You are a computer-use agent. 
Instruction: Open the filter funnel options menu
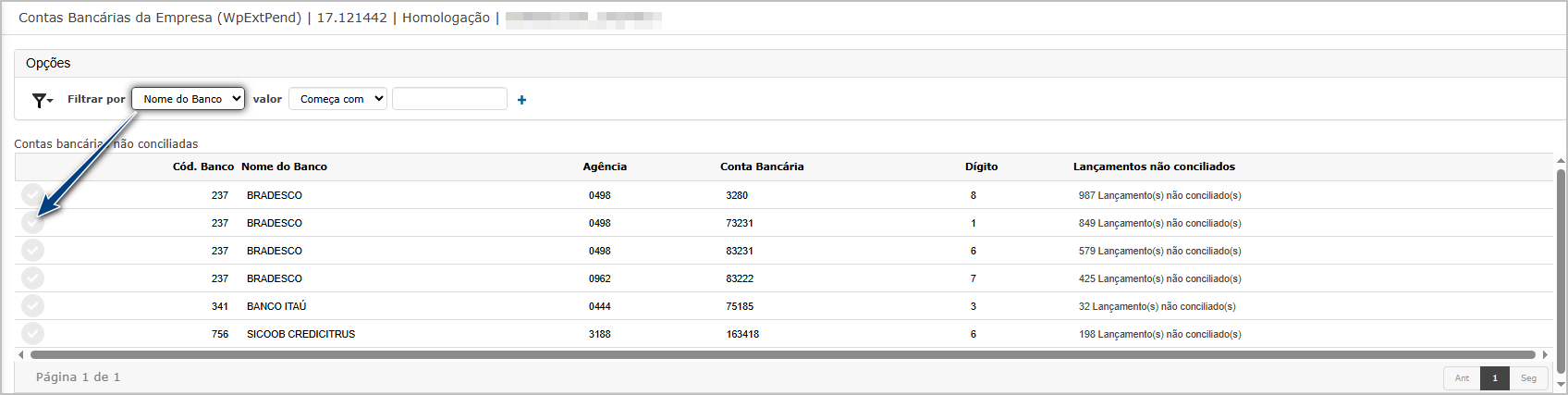[42, 100]
